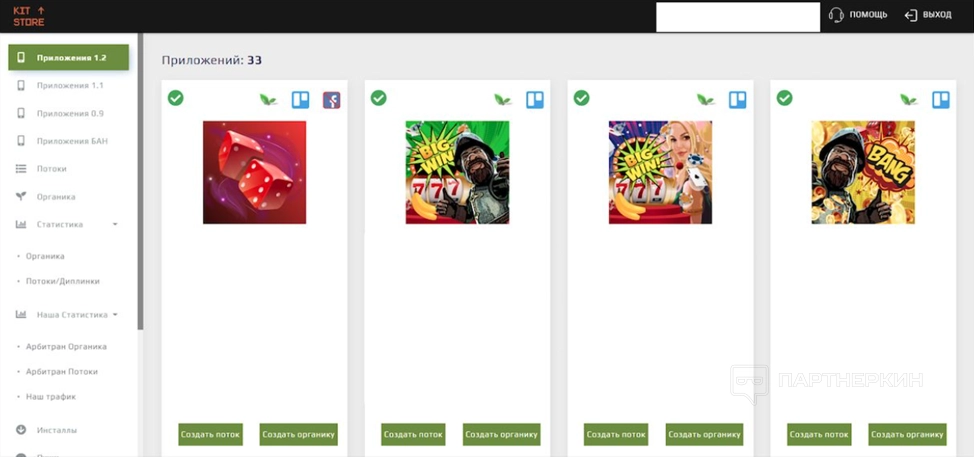Screen dimensions: 974x457
Task: Click ВЫХОД to log out
Action: tap(937, 15)
